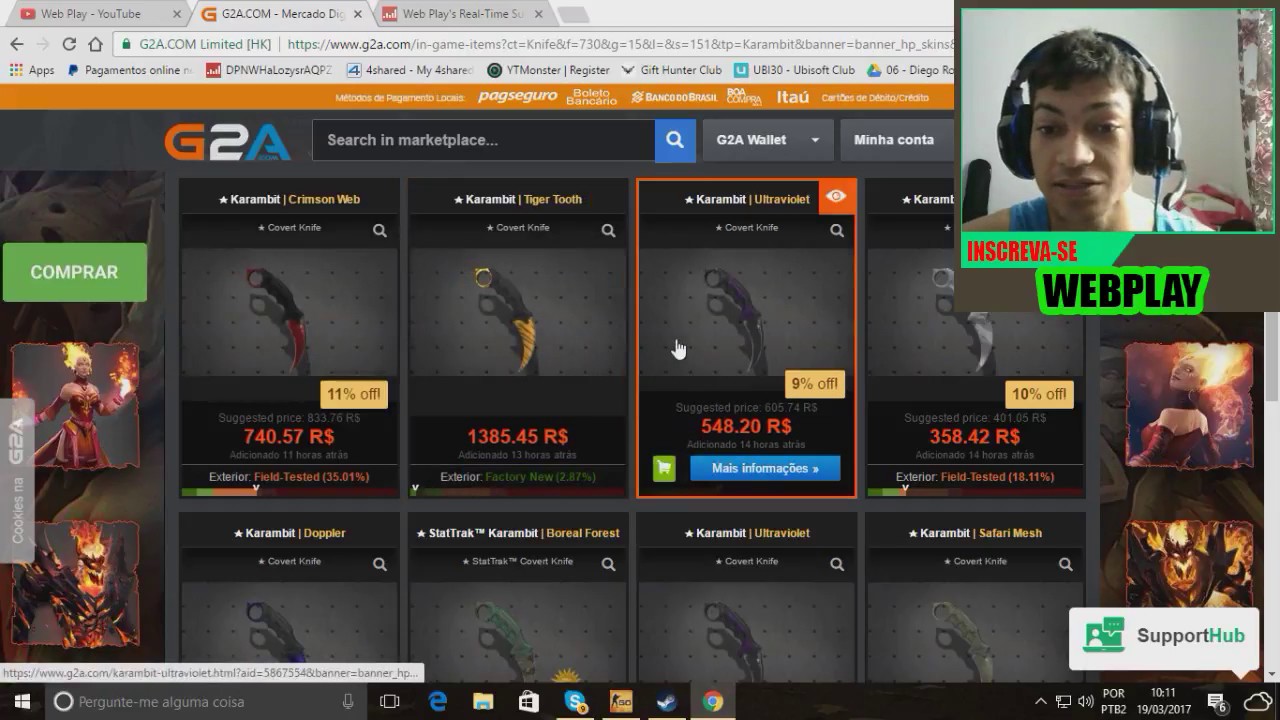The image size is (1280, 720).
Task: Click the Tiger Tooth exterior wear bar
Action: click(x=518, y=490)
